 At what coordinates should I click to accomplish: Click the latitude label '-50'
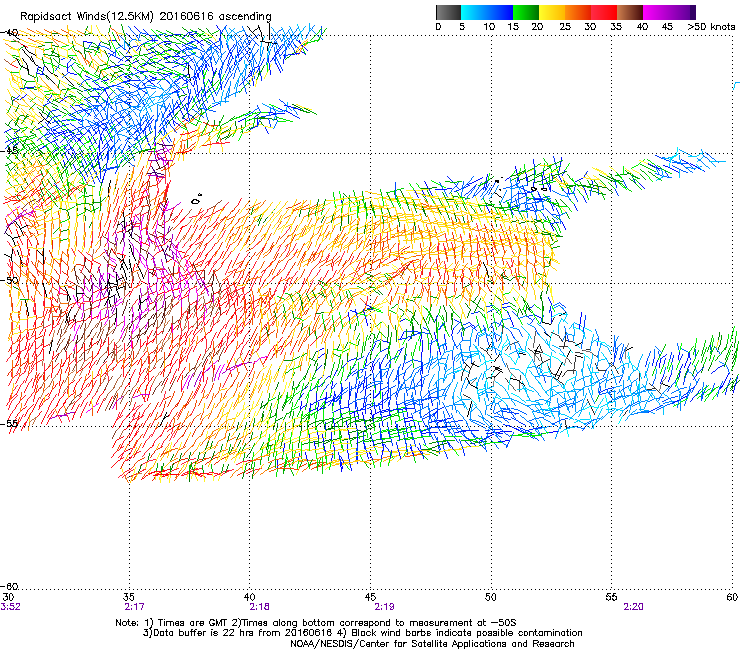tap(10, 280)
